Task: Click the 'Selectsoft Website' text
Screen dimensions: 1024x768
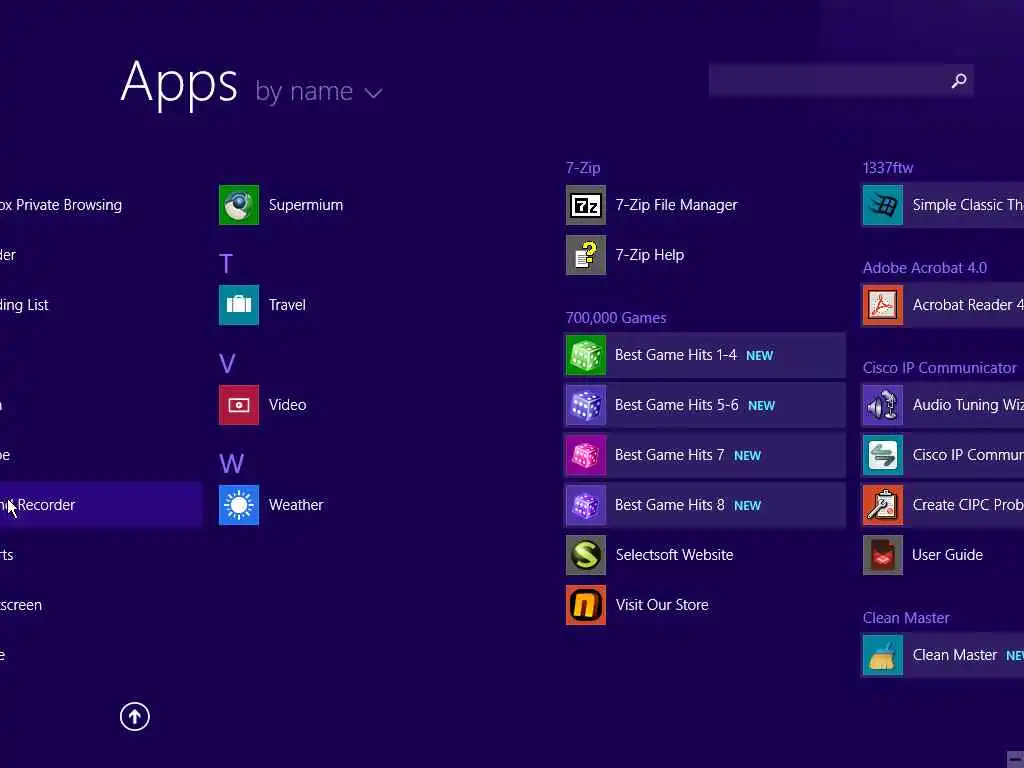Action: (x=675, y=554)
